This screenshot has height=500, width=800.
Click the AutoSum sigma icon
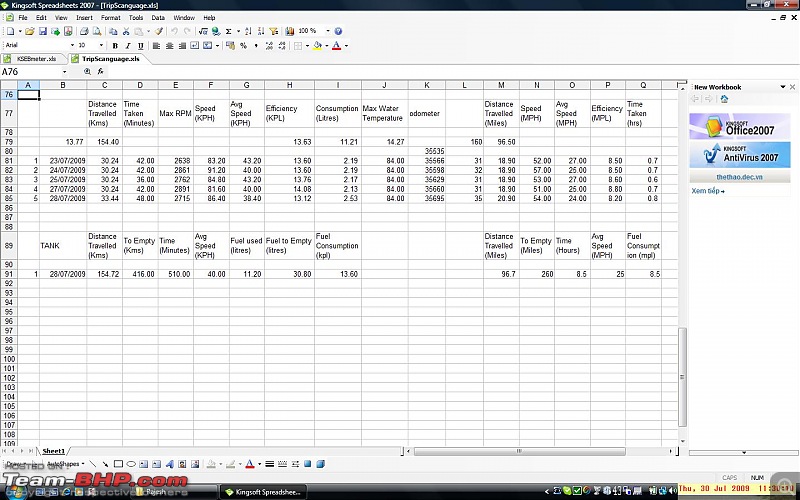coord(229,32)
